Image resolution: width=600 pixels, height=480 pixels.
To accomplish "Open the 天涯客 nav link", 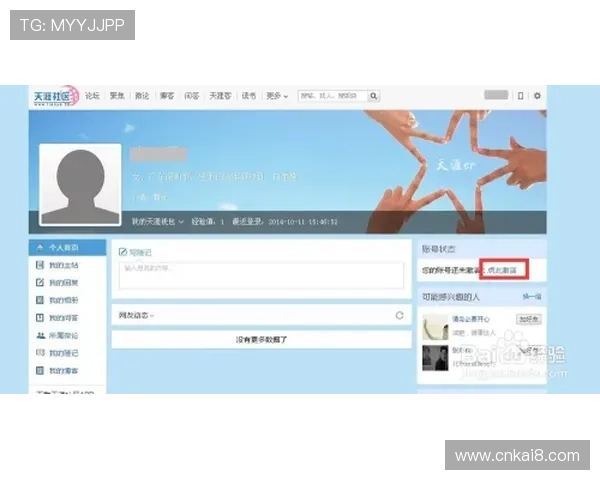I will [220, 96].
